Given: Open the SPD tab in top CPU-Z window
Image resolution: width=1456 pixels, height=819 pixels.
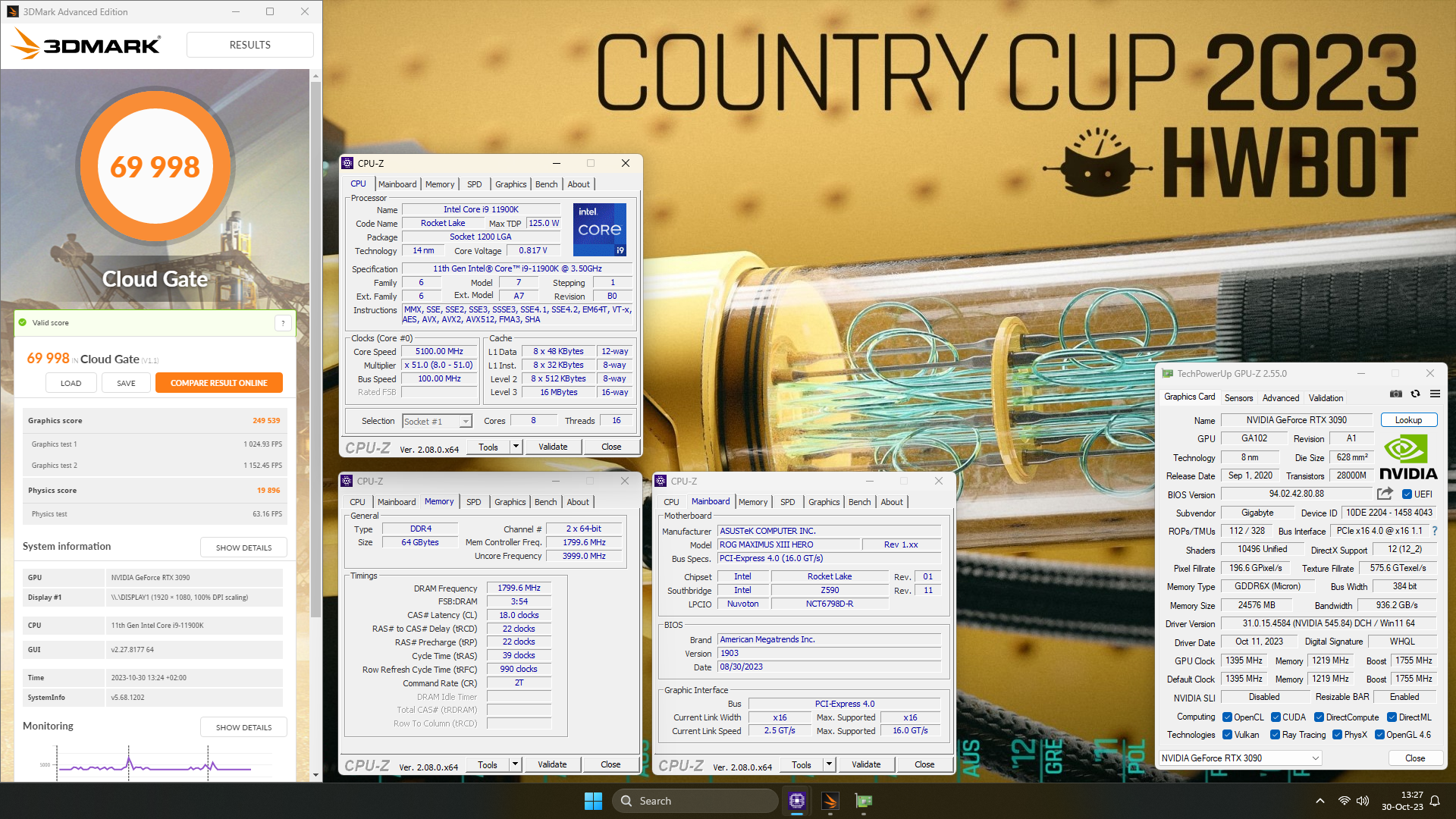Looking at the screenshot, I should [x=474, y=184].
